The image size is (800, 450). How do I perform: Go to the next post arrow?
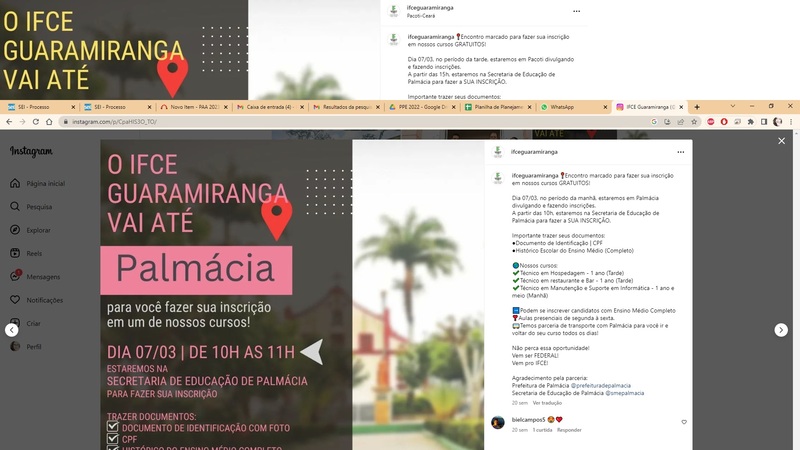coord(781,330)
